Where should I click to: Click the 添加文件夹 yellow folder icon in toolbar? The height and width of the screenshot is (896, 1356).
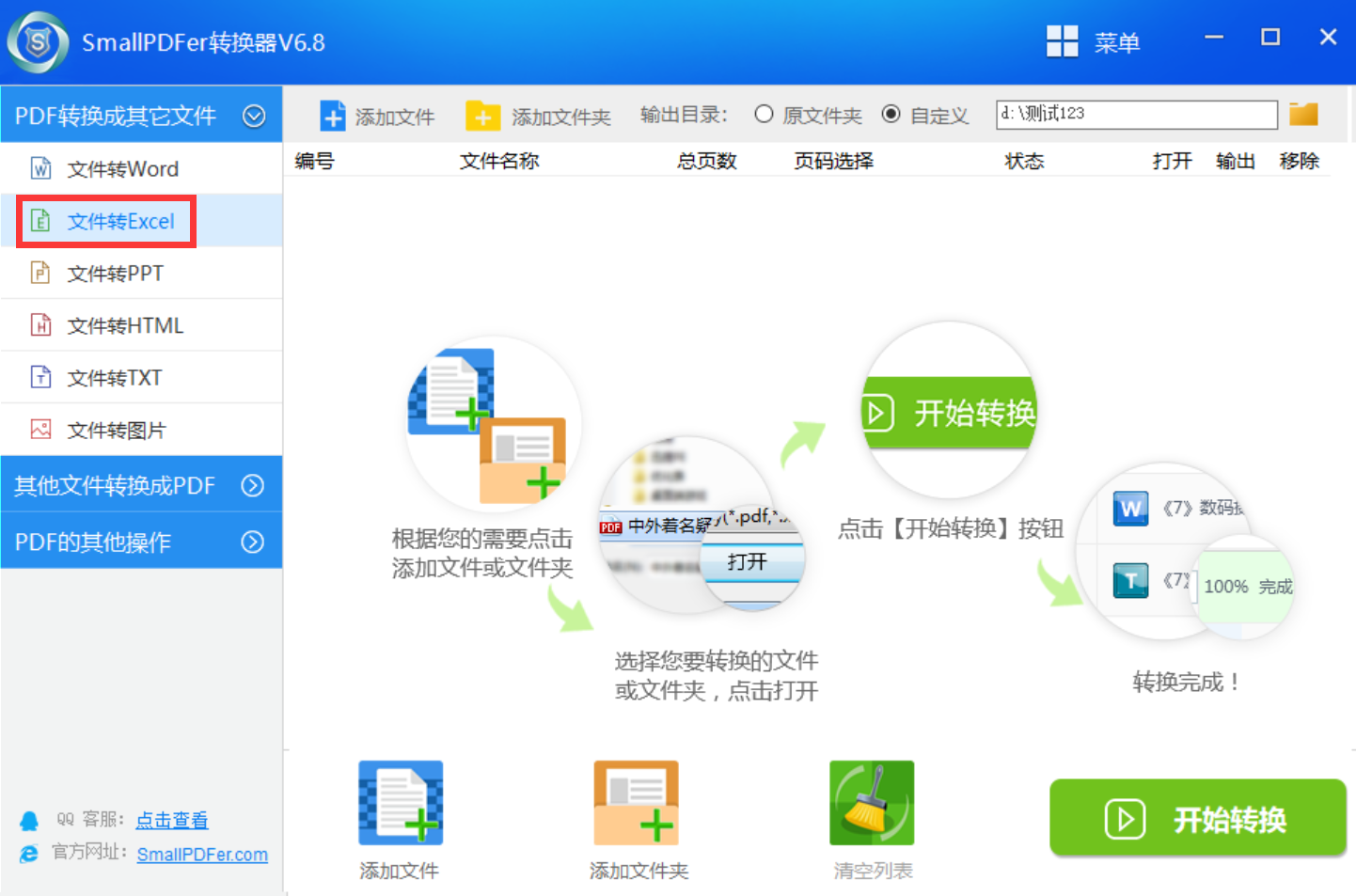pyautogui.click(x=482, y=116)
